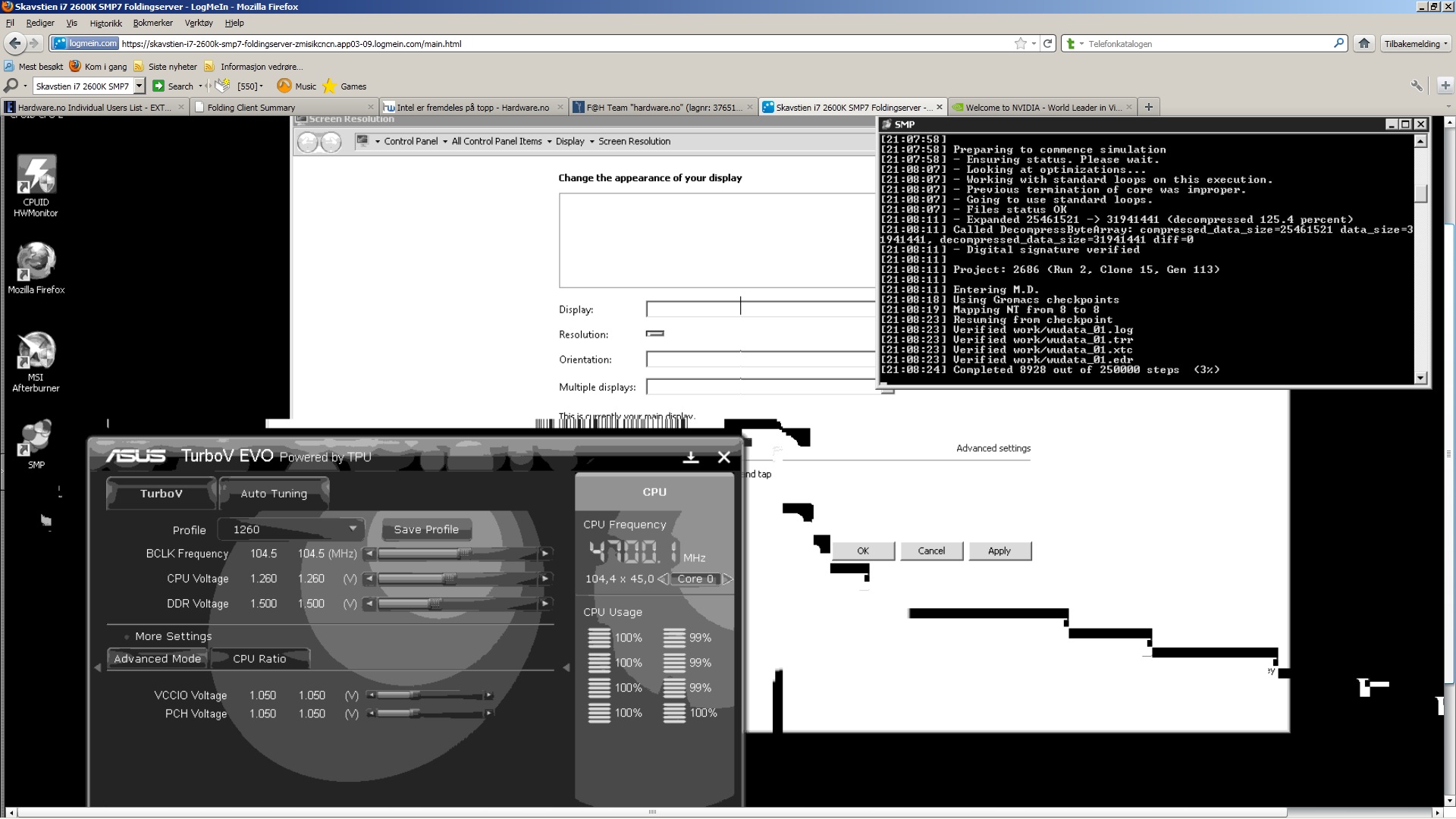Open the SMP desktop shortcut

tap(36, 444)
